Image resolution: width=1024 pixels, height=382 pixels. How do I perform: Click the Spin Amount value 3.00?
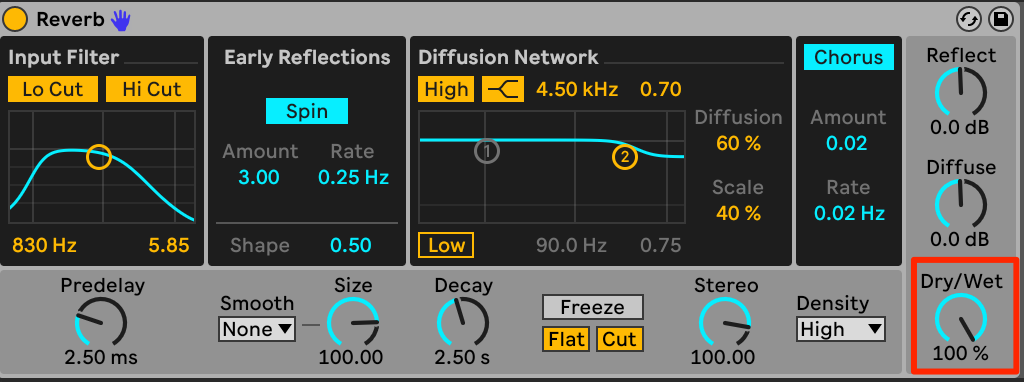(259, 177)
